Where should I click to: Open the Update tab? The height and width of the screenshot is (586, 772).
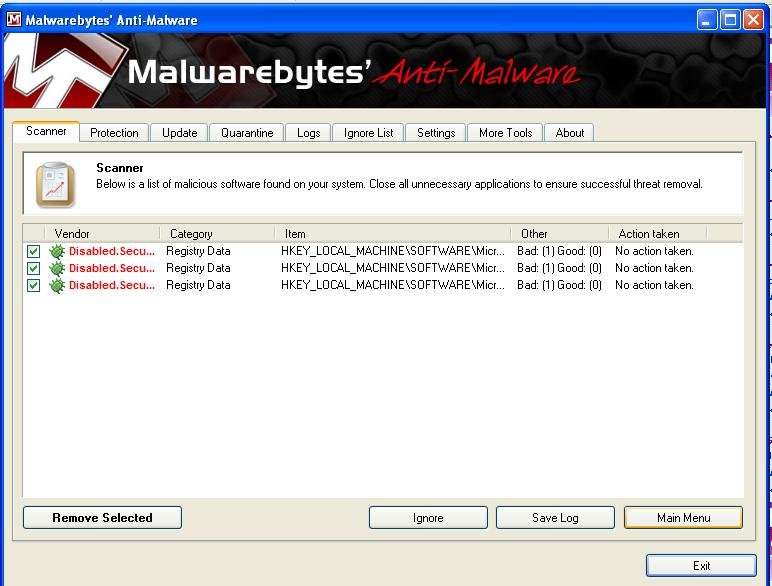click(x=179, y=133)
